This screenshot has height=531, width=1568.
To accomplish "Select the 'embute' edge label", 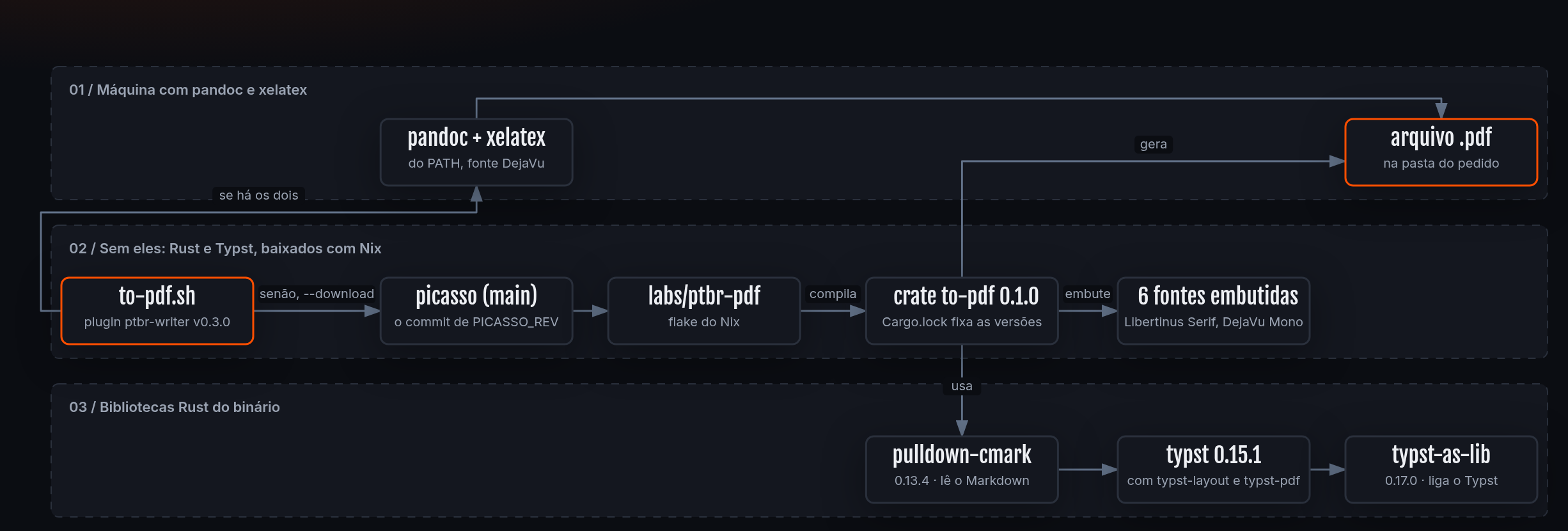I will pyautogui.click(x=1087, y=294).
